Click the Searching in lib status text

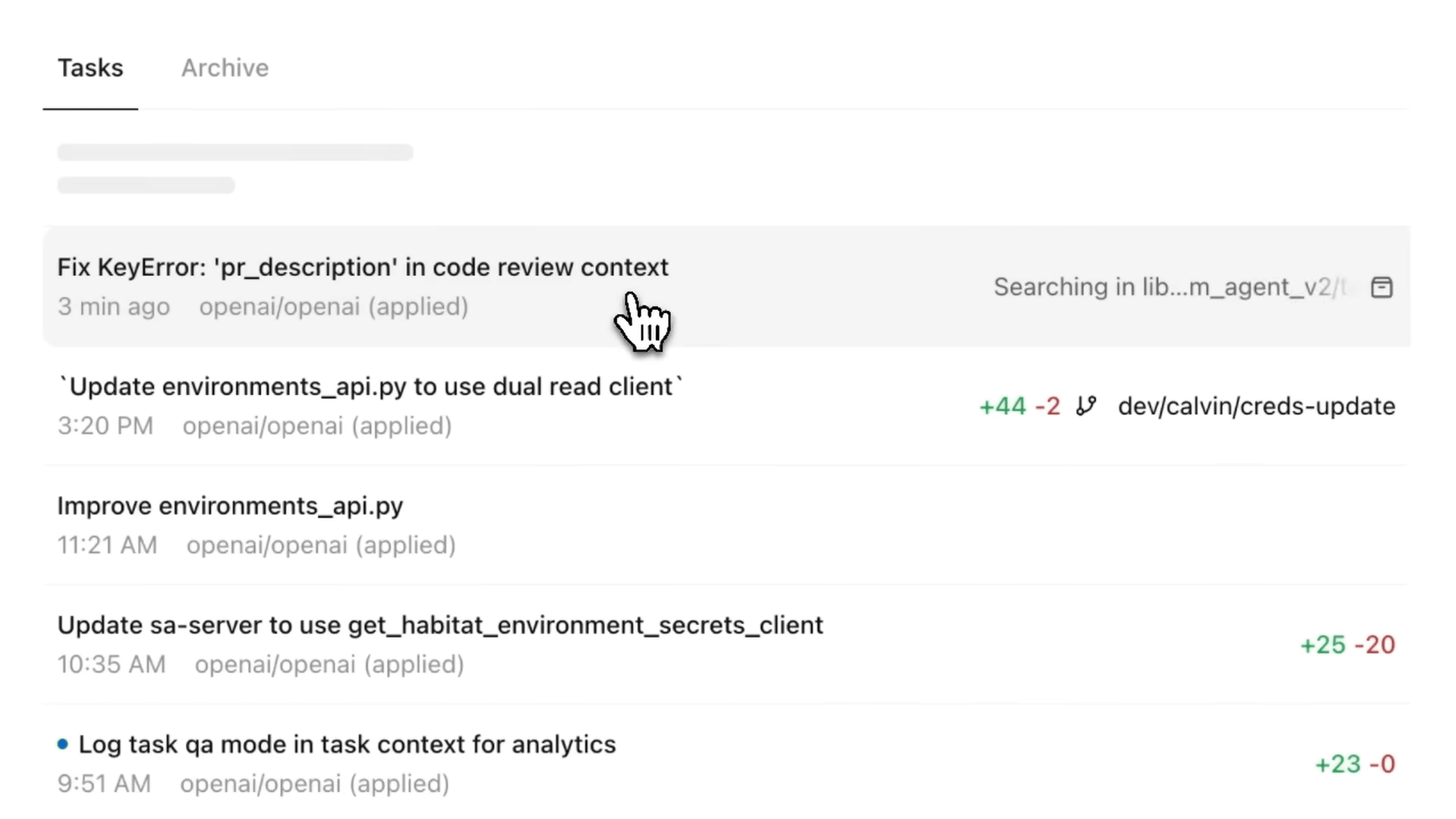coord(1169,287)
